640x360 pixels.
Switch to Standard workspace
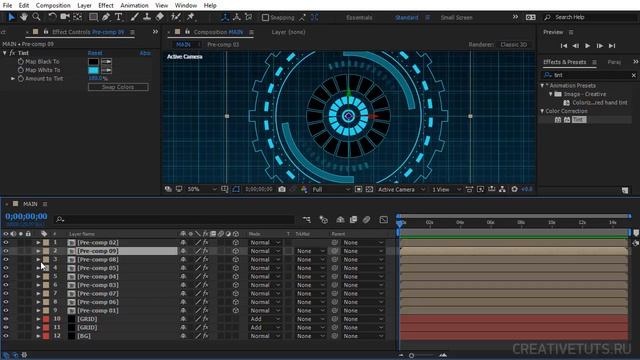[x=407, y=18]
